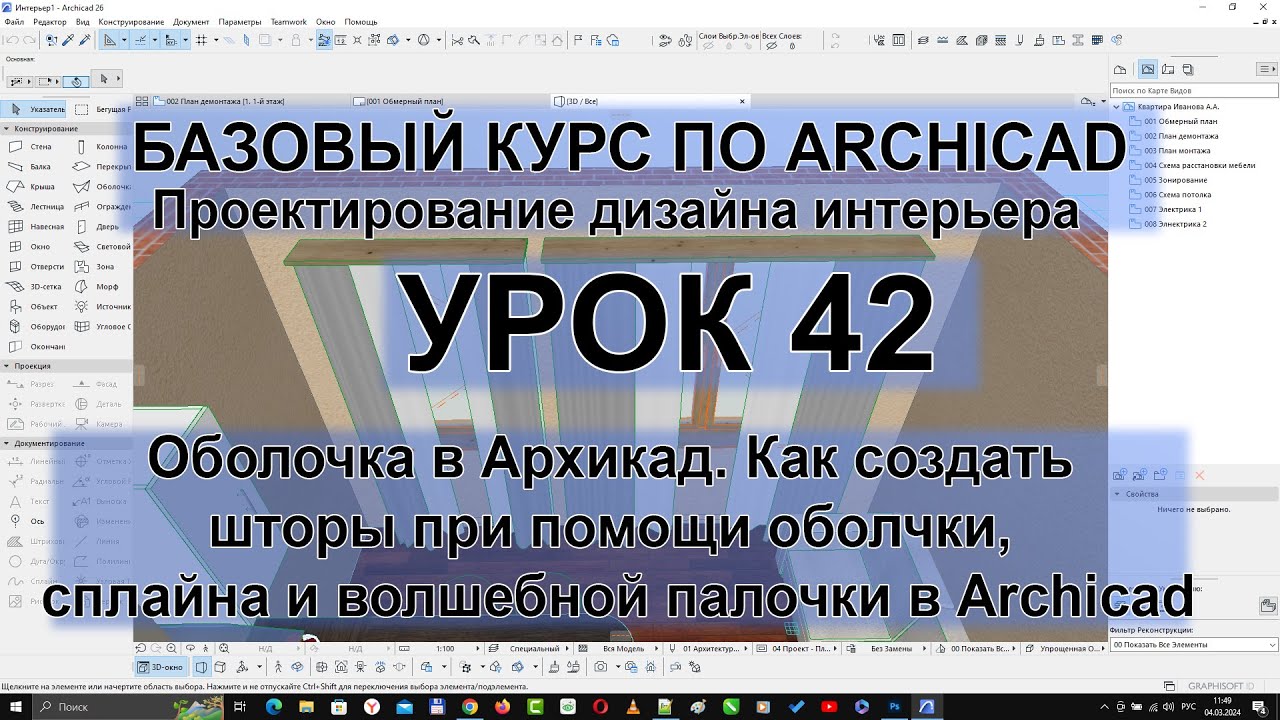Select the 3D-сетка (Mesh) tool
The image size is (1280, 720).
click(34, 287)
